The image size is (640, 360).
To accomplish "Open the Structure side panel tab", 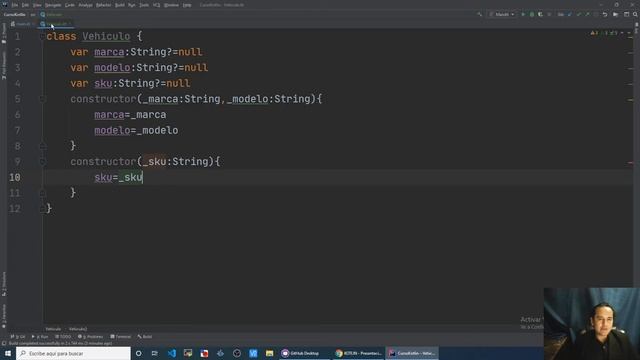I will pyautogui.click(x=4, y=284).
